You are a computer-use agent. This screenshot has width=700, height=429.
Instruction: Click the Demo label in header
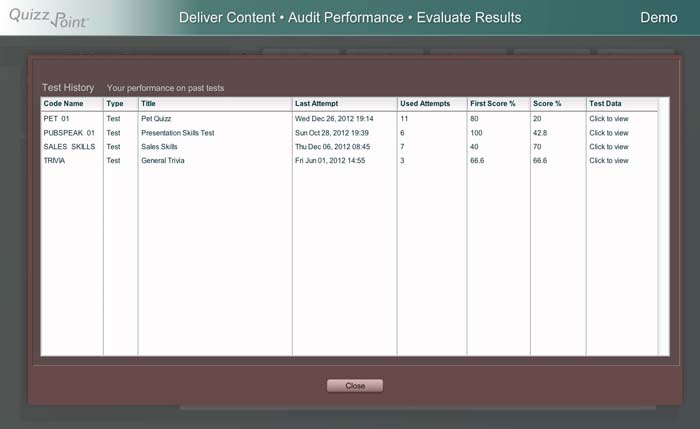(x=658, y=17)
